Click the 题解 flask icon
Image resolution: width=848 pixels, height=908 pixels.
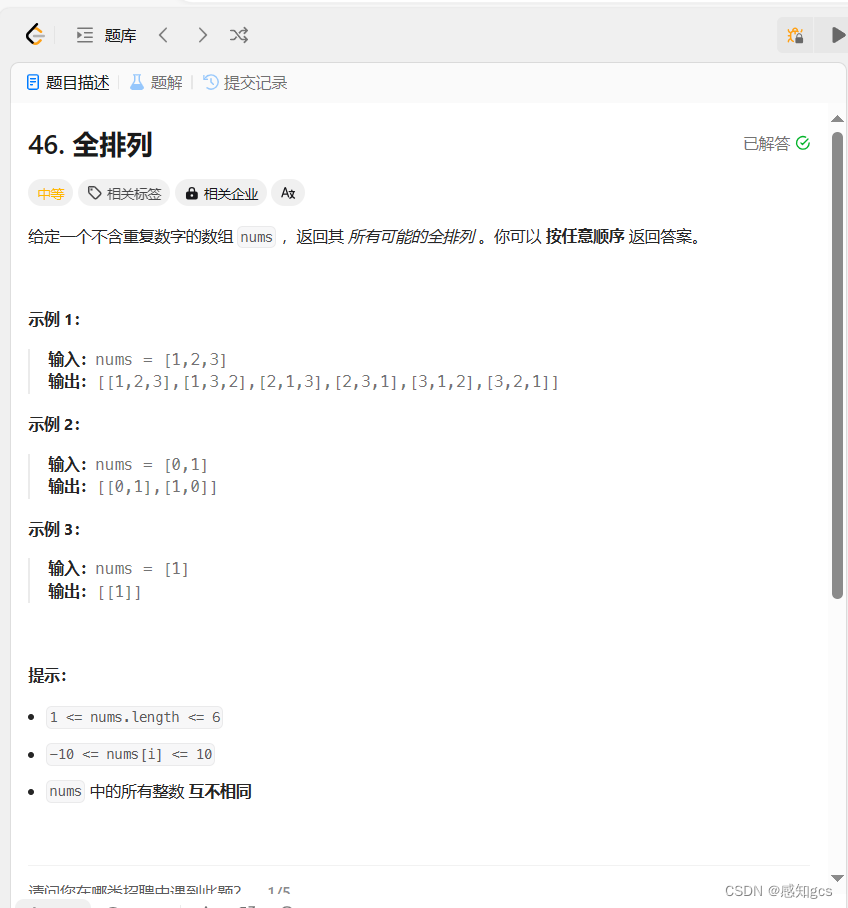point(137,82)
